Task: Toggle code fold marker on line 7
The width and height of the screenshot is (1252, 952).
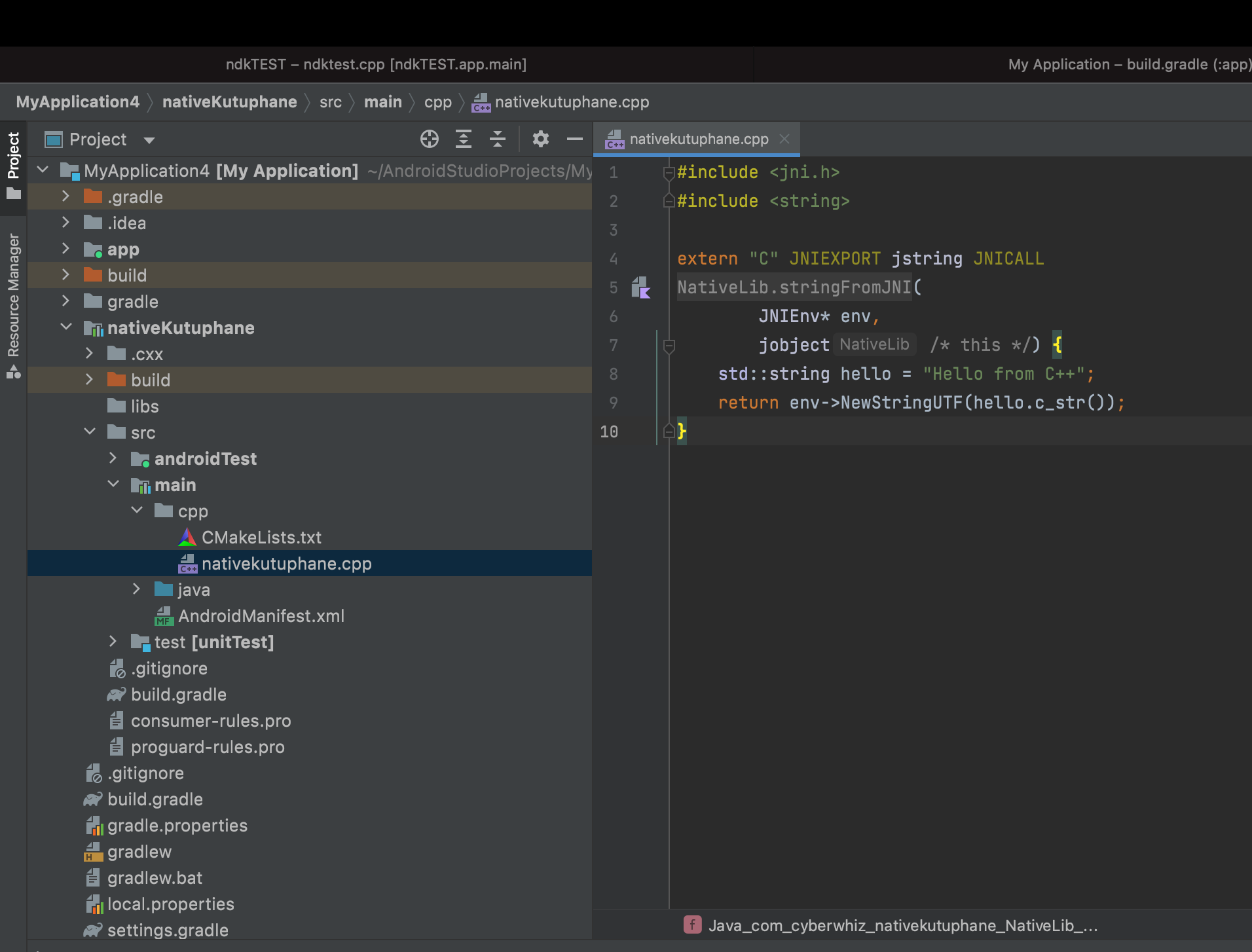Action: [x=669, y=345]
